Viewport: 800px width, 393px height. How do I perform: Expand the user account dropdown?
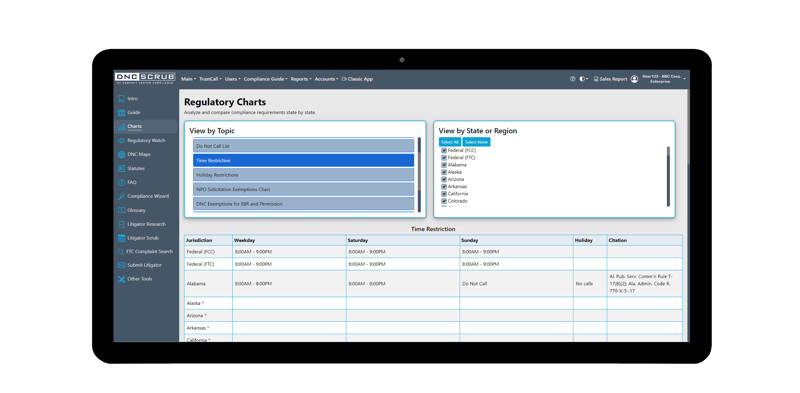663,79
